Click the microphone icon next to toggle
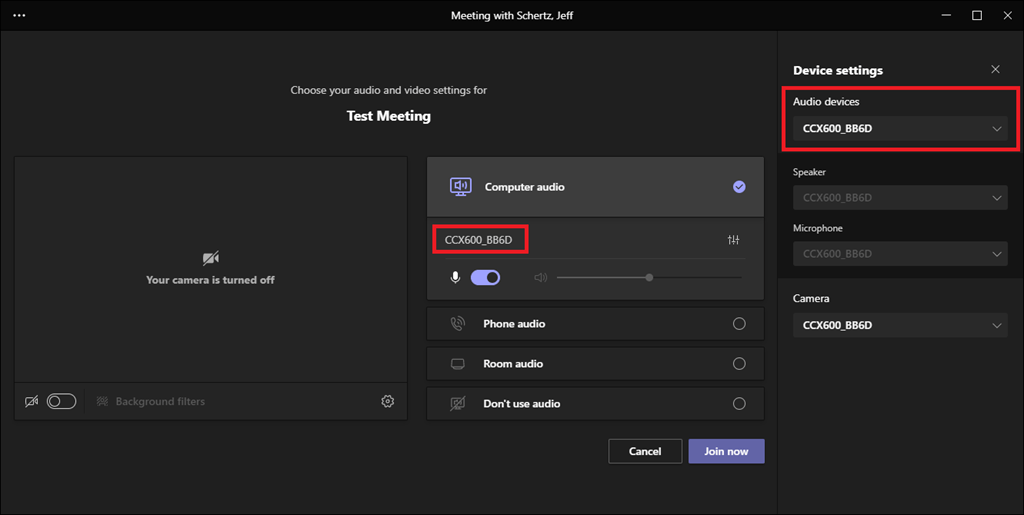1024x515 pixels. 455,277
